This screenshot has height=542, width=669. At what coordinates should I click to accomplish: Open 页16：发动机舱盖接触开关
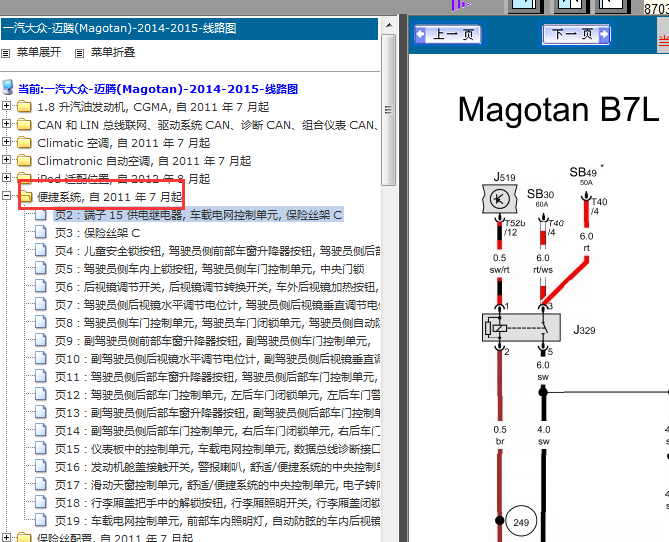217,467
